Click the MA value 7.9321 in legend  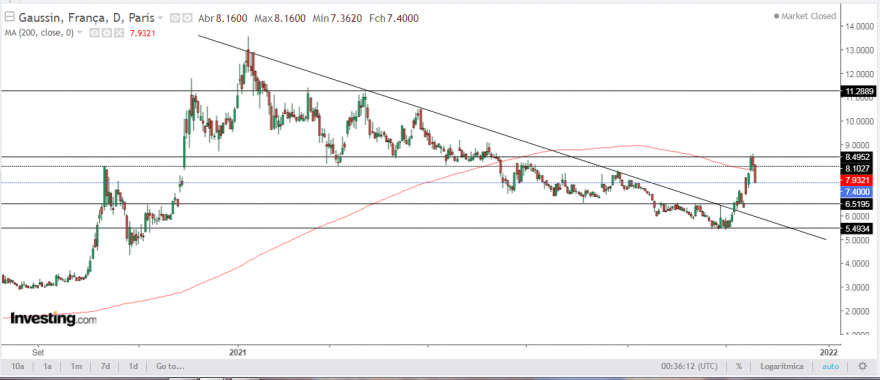[x=142, y=33]
